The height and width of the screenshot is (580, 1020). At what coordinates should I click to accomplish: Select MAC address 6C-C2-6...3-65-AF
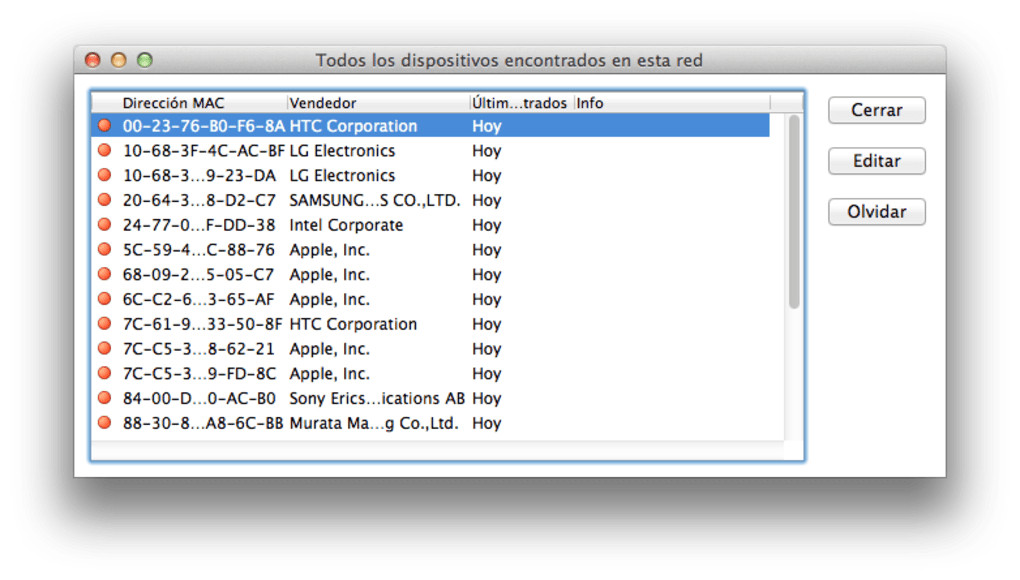198,299
